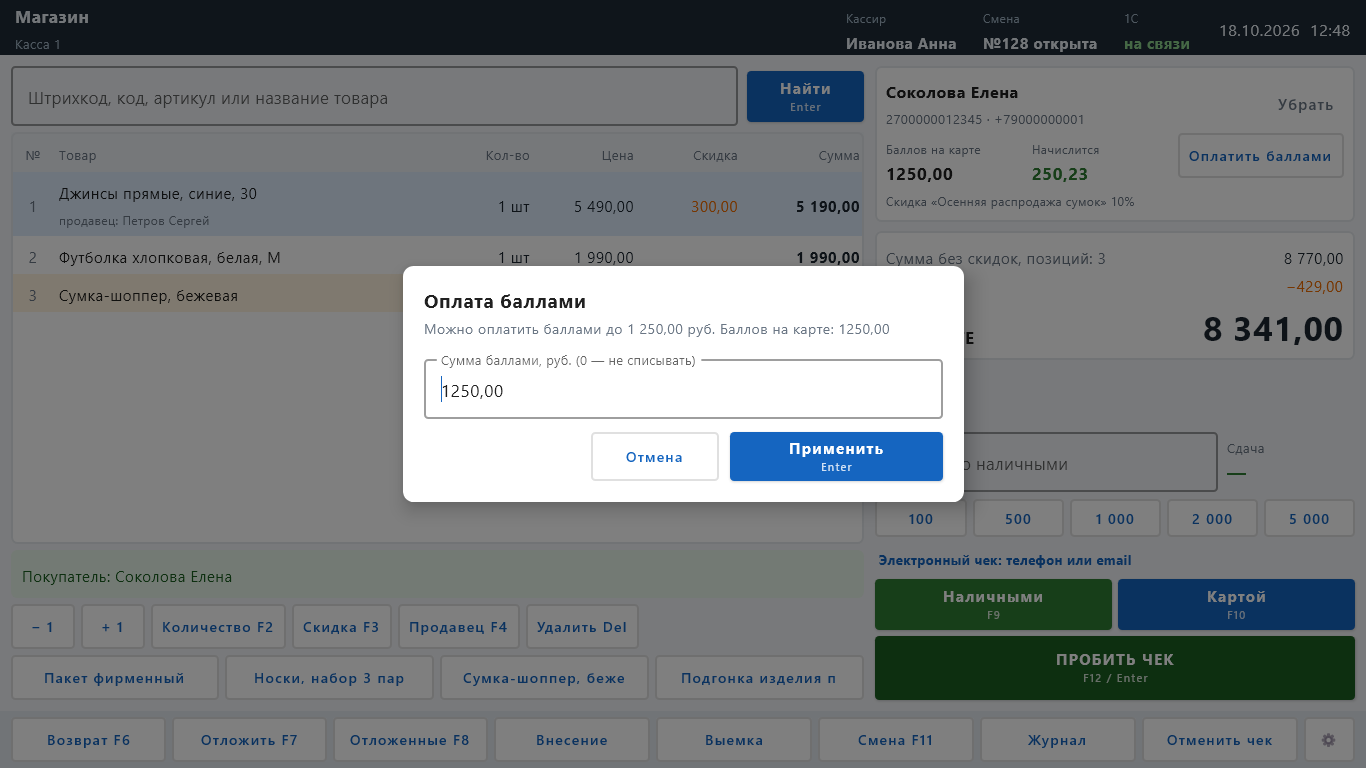The height and width of the screenshot is (768, 1366).
Task: Increase quantity with the + 1 button
Action: (x=113, y=627)
